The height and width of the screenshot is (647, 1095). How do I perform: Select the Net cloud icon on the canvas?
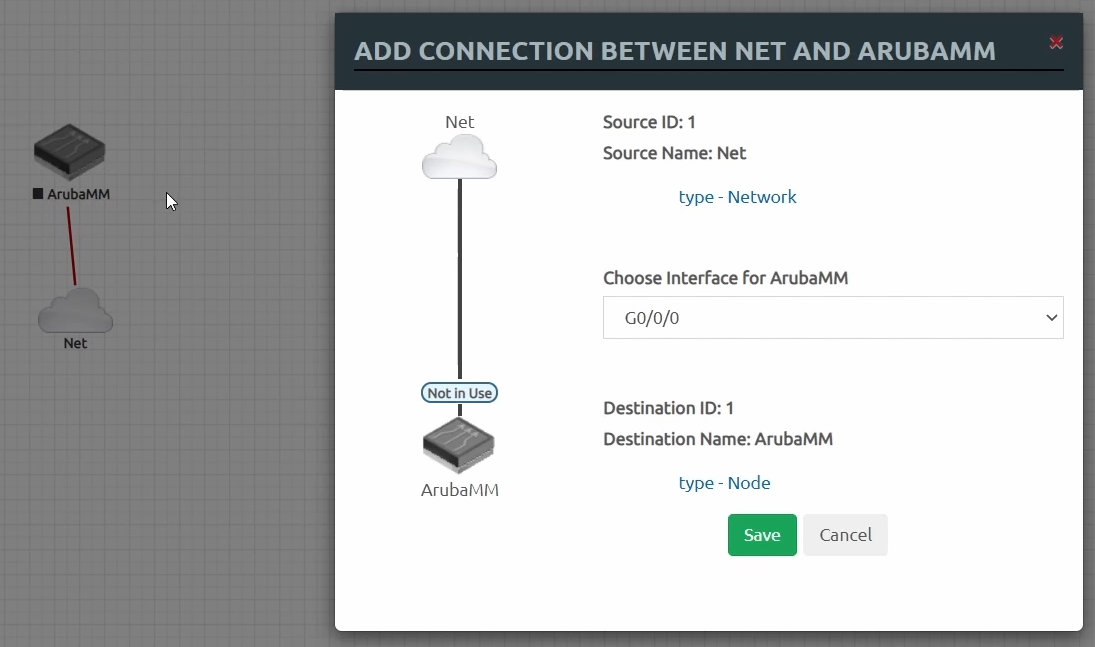pos(75,310)
